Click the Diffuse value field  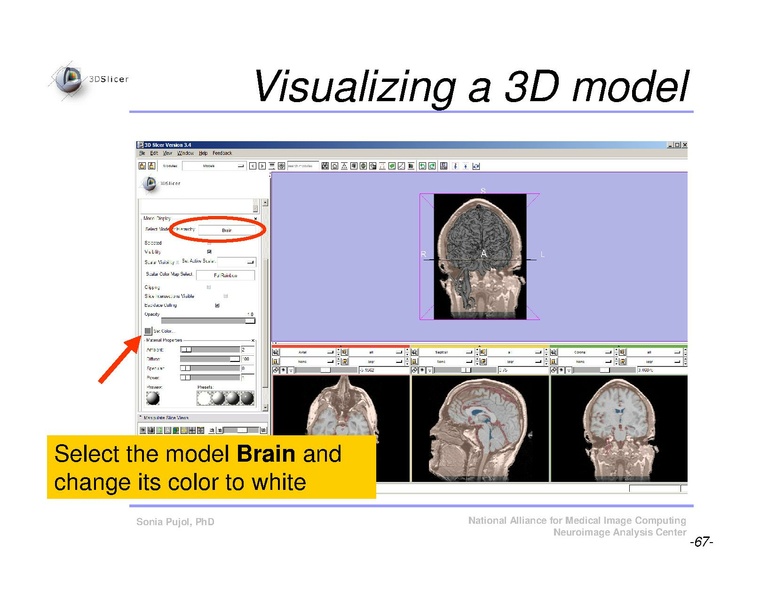click(x=248, y=359)
